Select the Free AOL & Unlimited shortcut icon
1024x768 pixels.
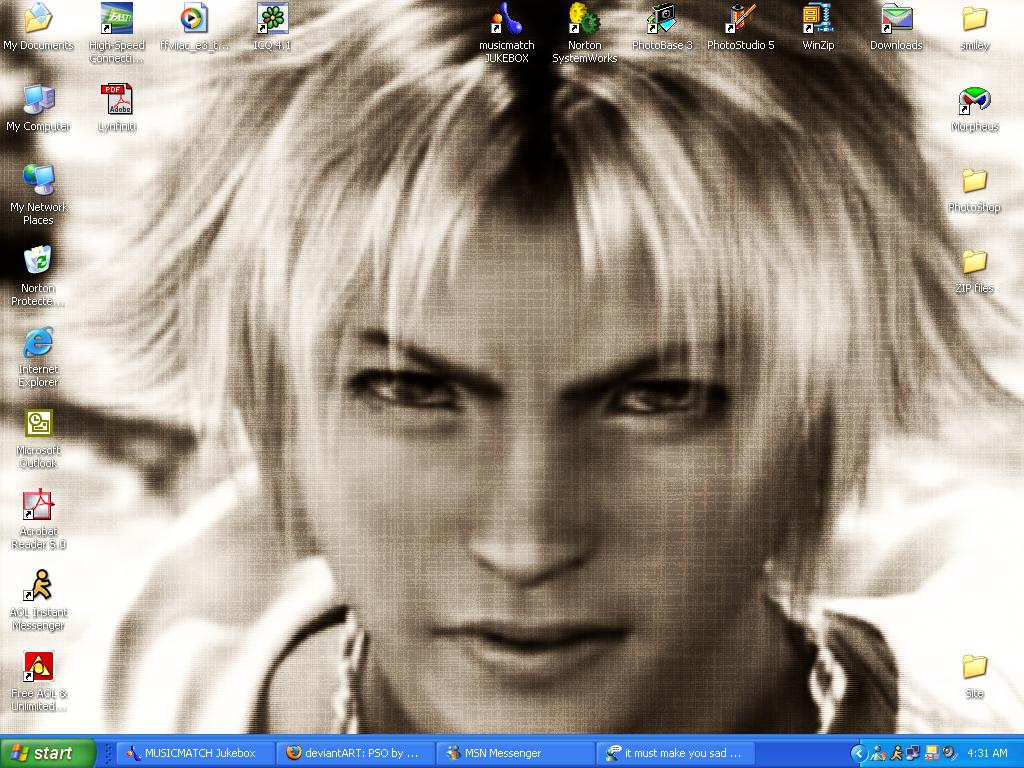pos(39,666)
